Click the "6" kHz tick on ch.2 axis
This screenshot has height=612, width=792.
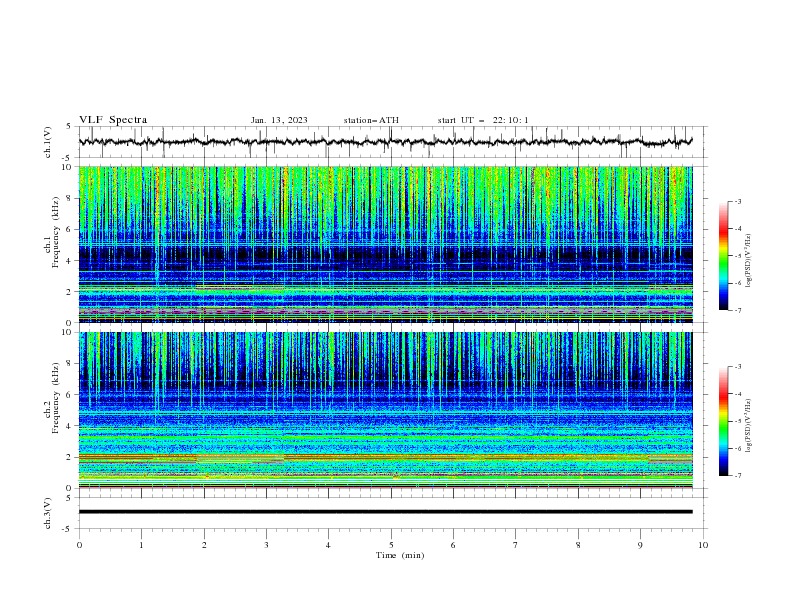[x=69, y=395]
